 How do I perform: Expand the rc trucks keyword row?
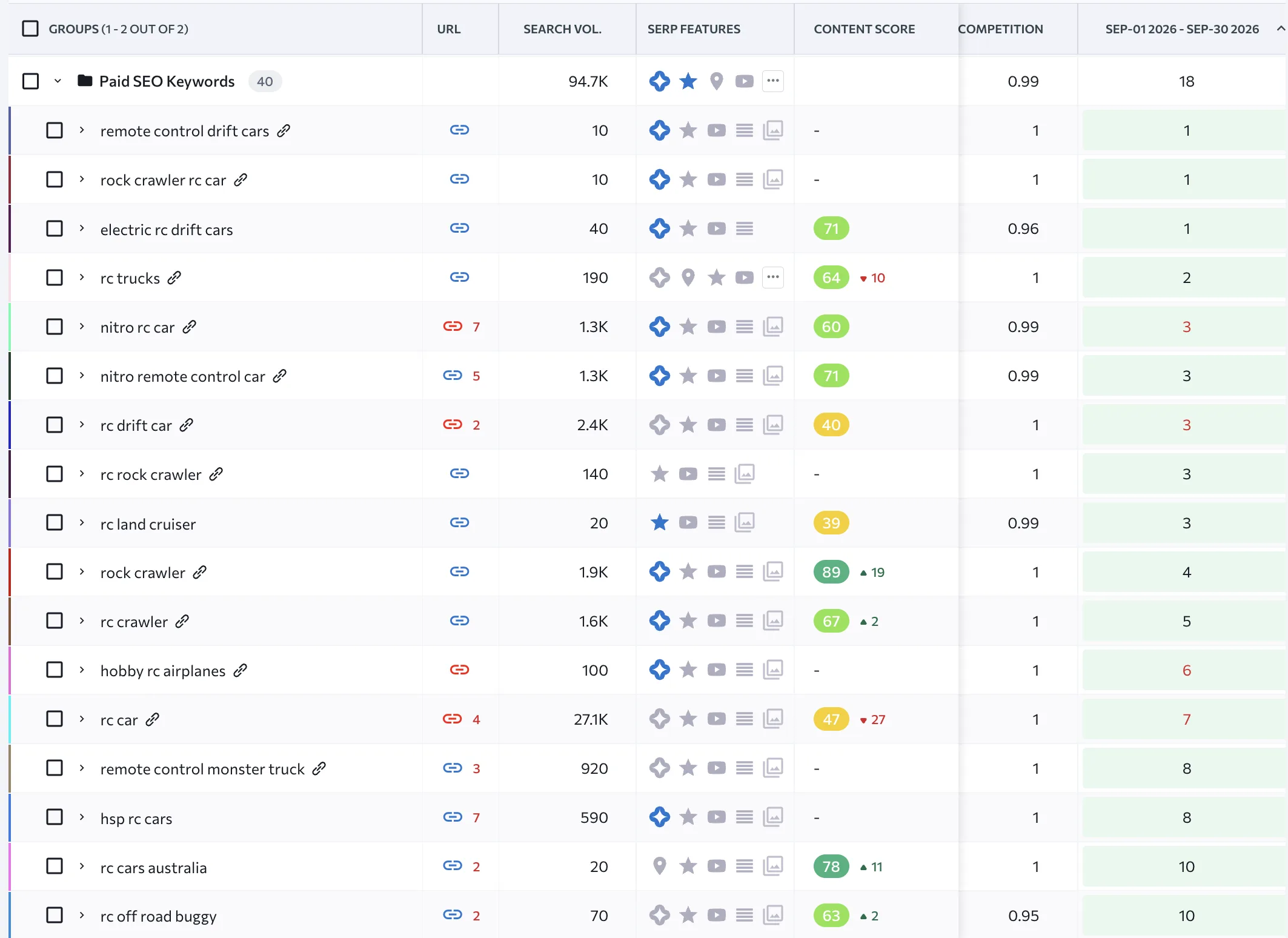(82, 277)
